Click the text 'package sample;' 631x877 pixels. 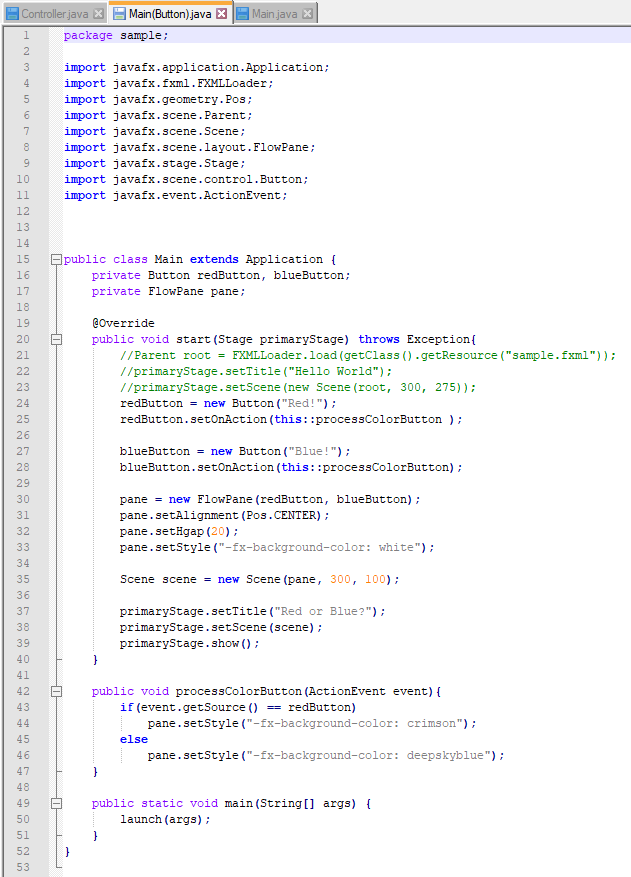(116, 36)
